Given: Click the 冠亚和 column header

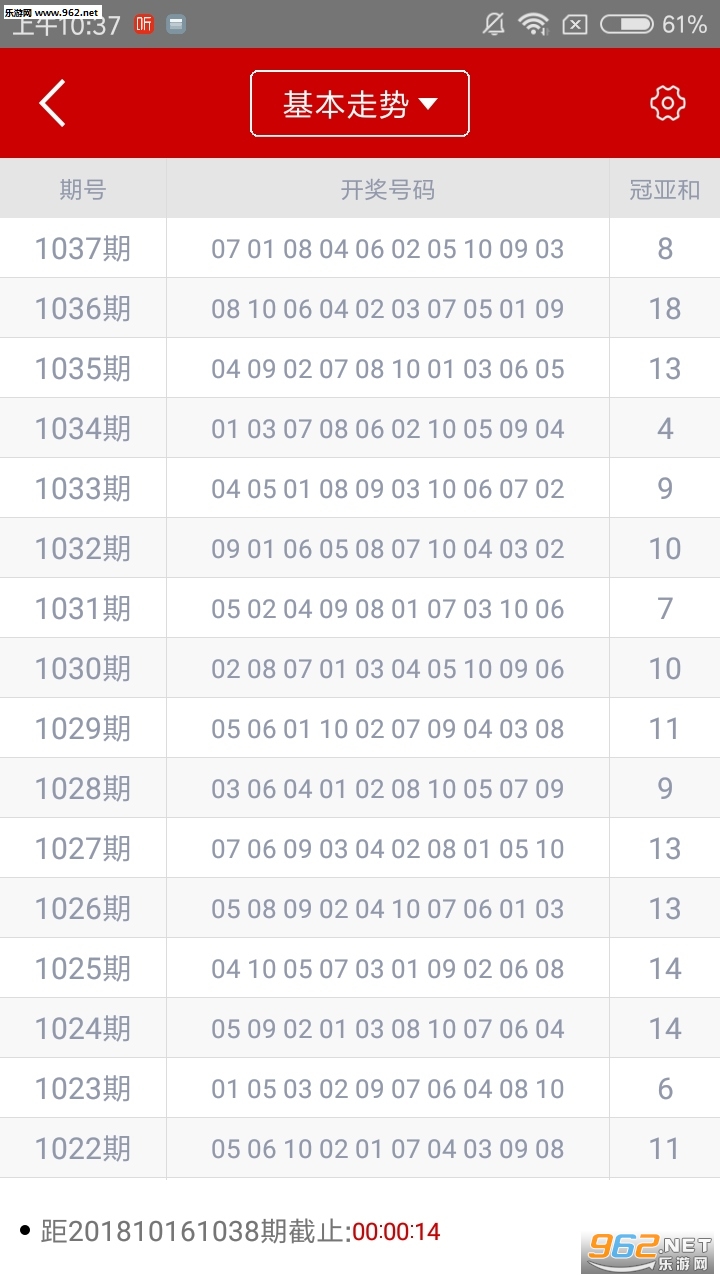Looking at the screenshot, I should pos(665,189).
